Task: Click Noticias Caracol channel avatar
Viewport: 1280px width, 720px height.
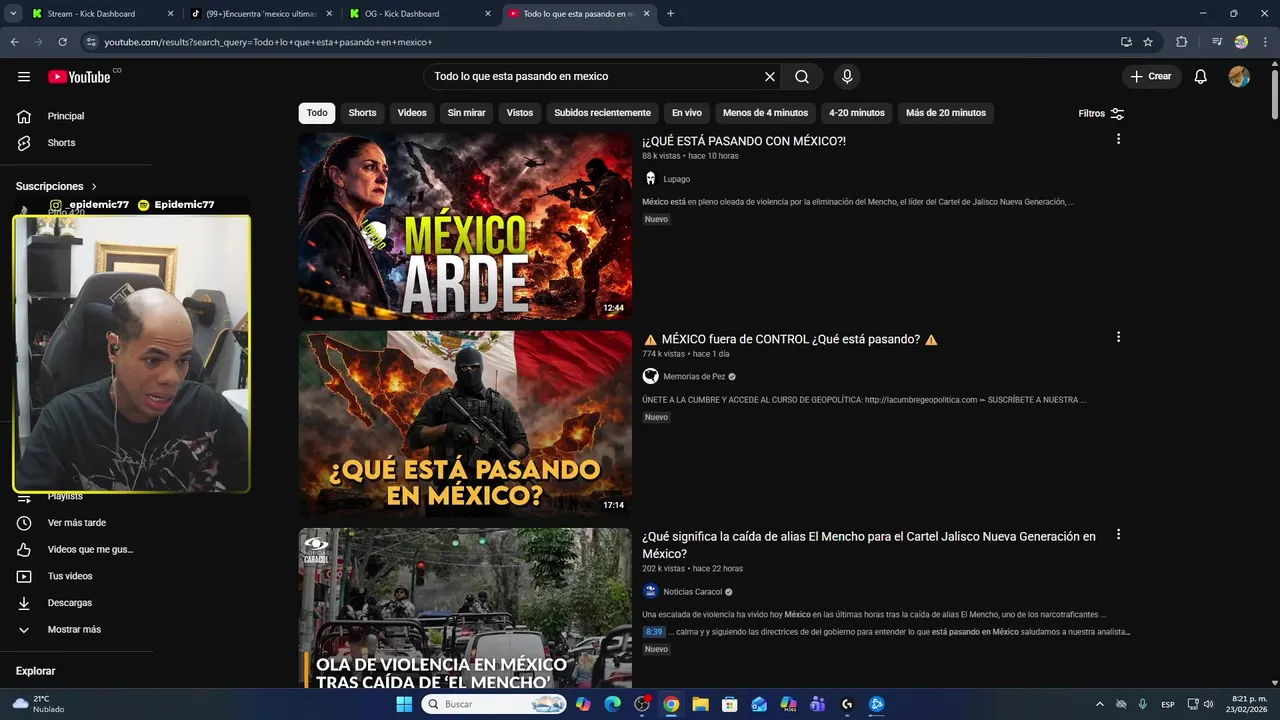Action: [650, 592]
